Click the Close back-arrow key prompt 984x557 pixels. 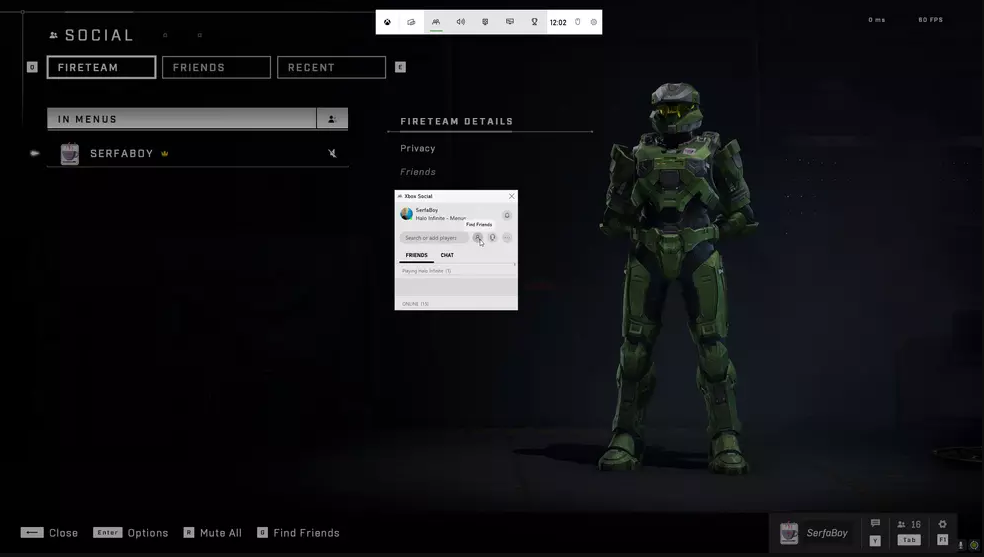(32, 533)
